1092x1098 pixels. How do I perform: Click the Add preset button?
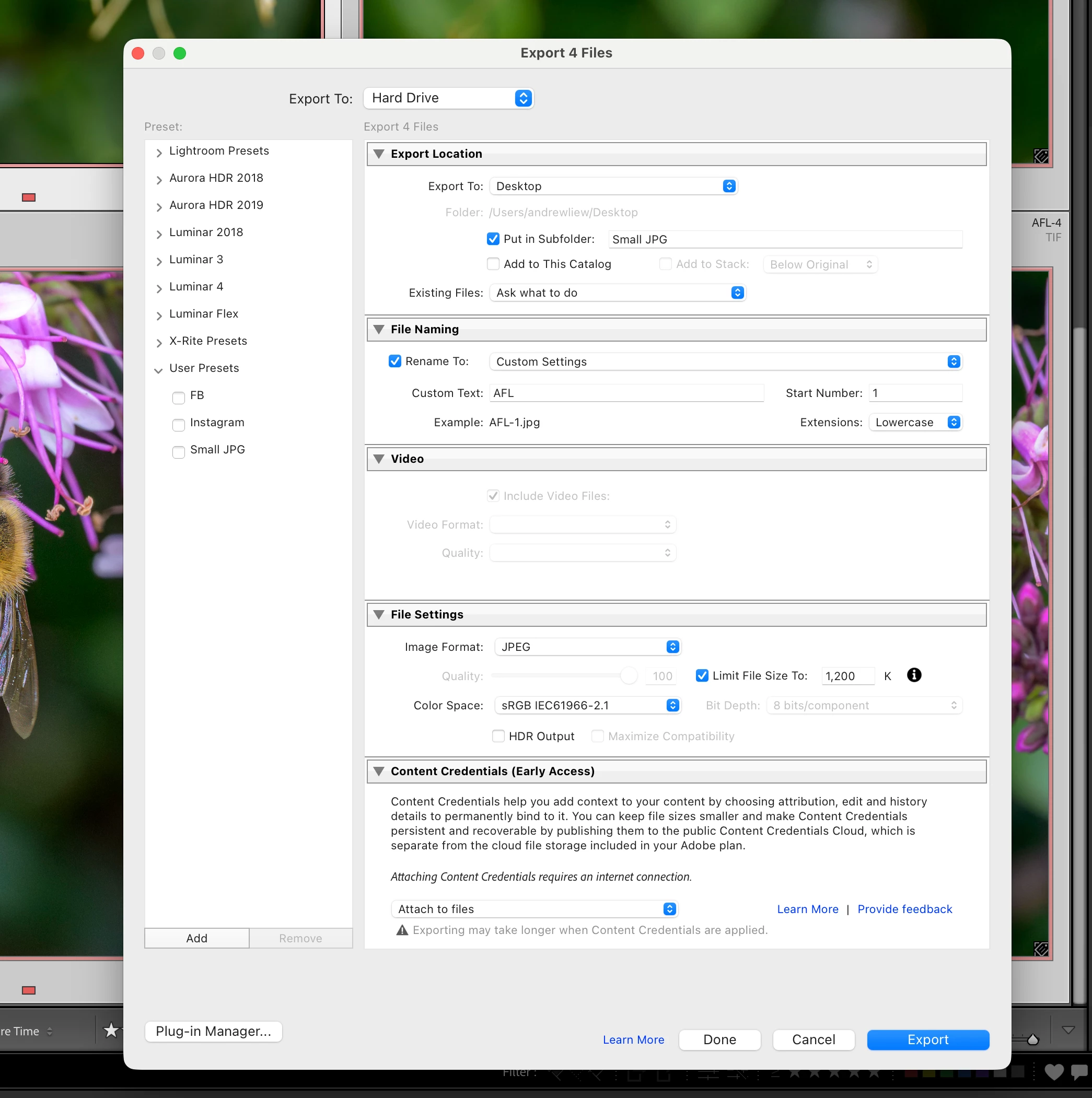click(x=196, y=938)
